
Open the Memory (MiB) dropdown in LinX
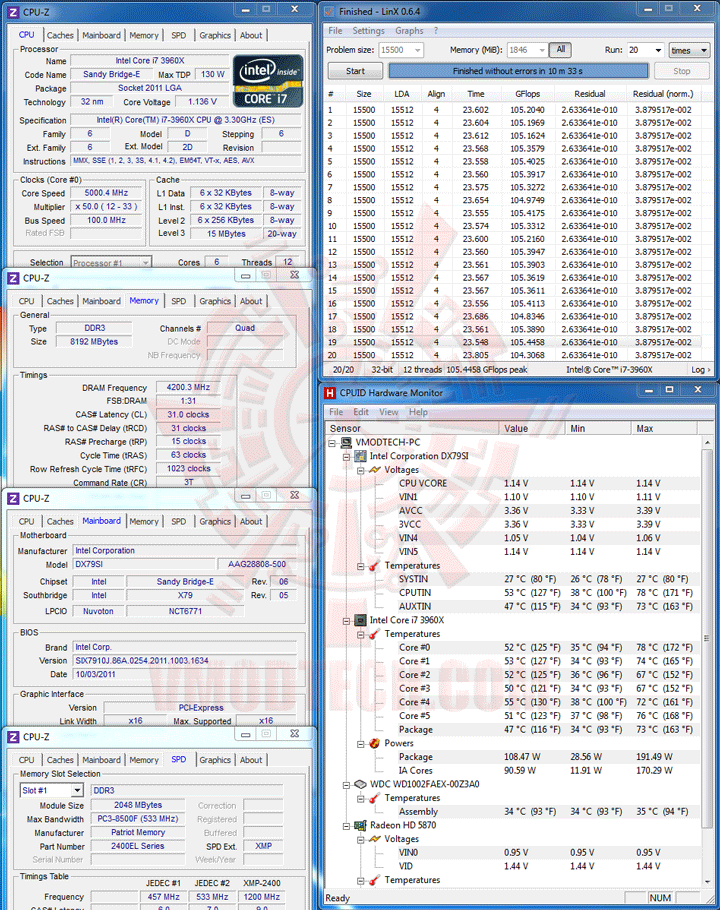coord(542,50)
